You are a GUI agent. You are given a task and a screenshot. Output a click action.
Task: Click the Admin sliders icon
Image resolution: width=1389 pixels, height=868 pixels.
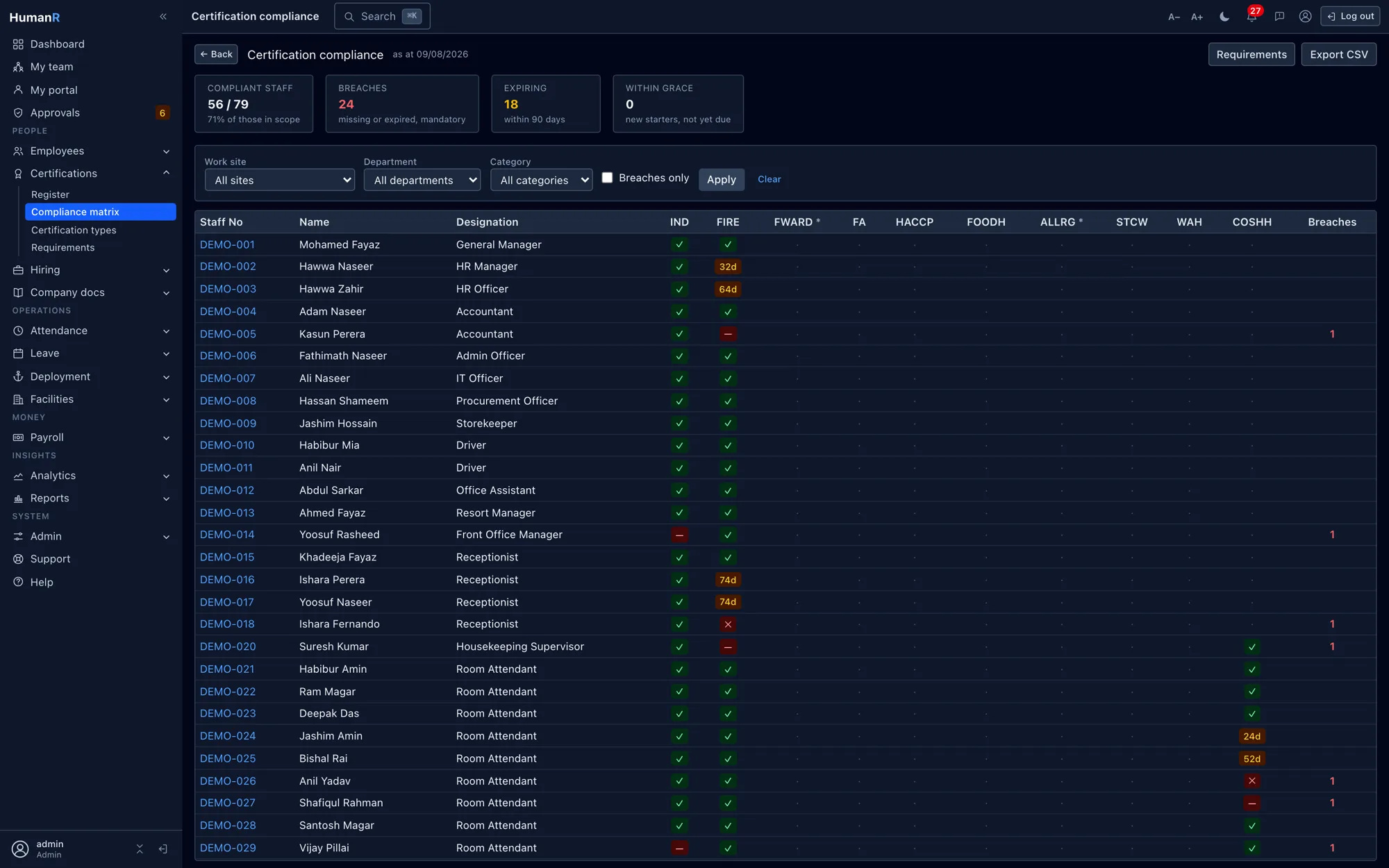[x=18, y=536]
